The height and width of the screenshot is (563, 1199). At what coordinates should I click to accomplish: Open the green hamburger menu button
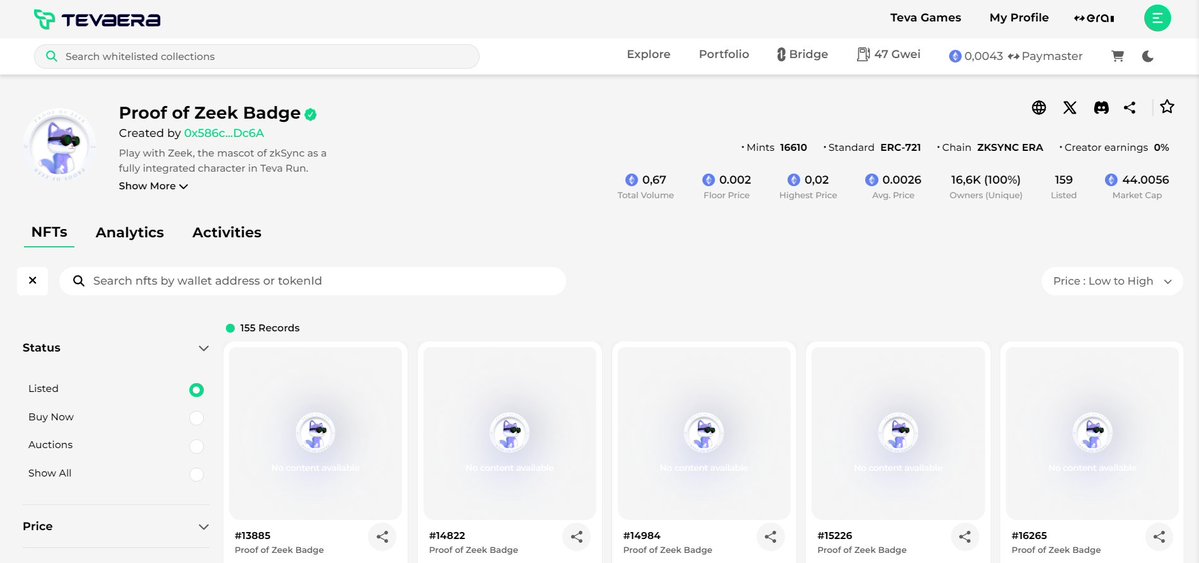pos(1157,18)
